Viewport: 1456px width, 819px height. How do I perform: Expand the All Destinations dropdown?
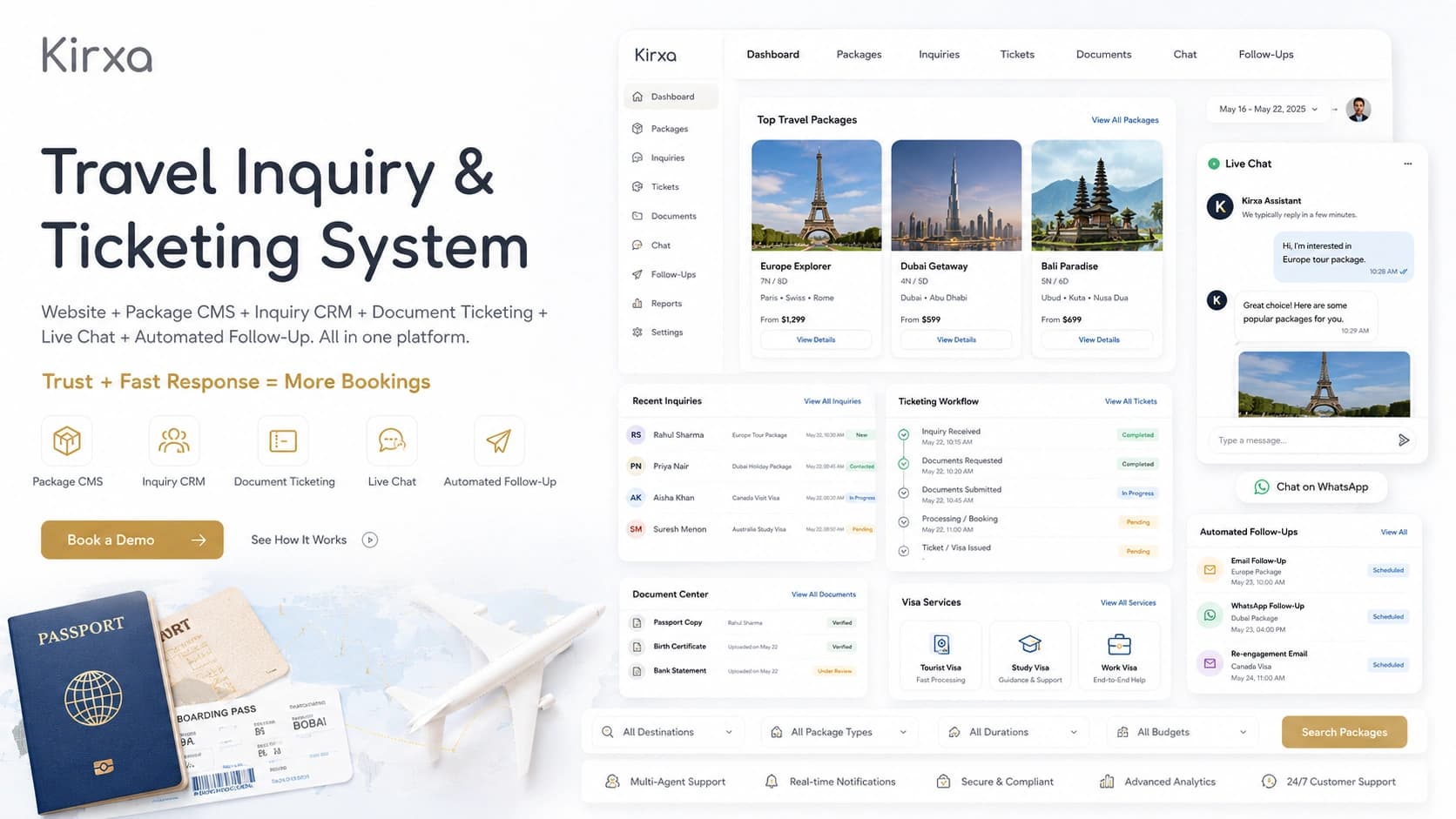(x=667, y=732)
